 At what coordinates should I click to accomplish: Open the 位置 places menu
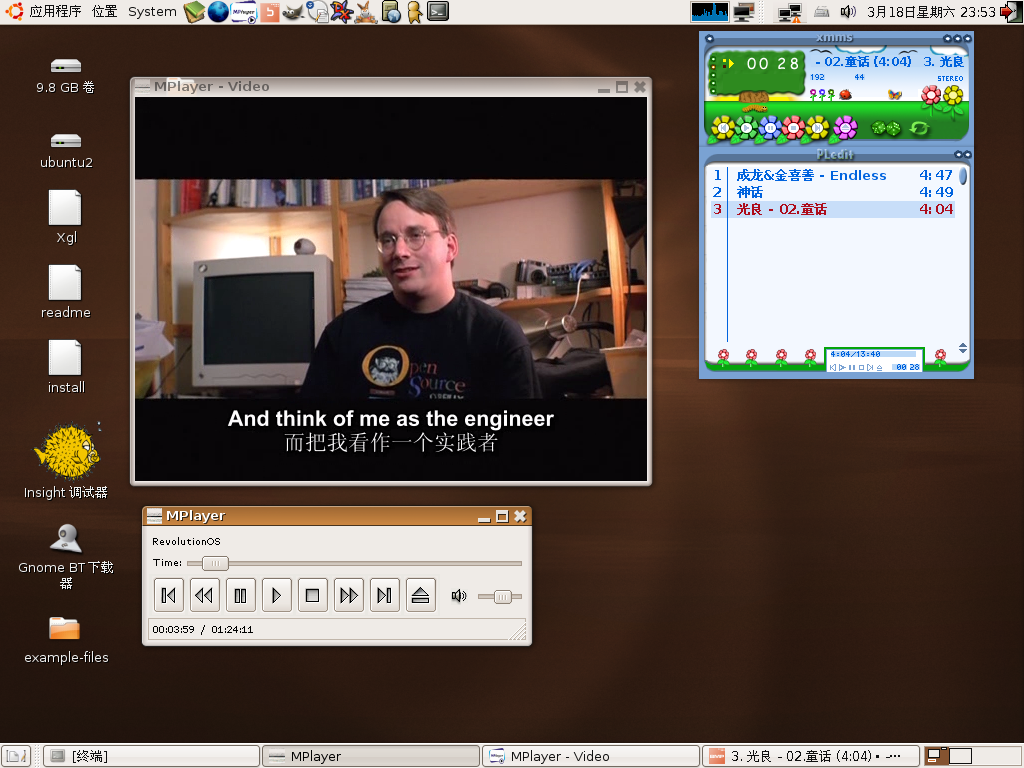point(104,12)
